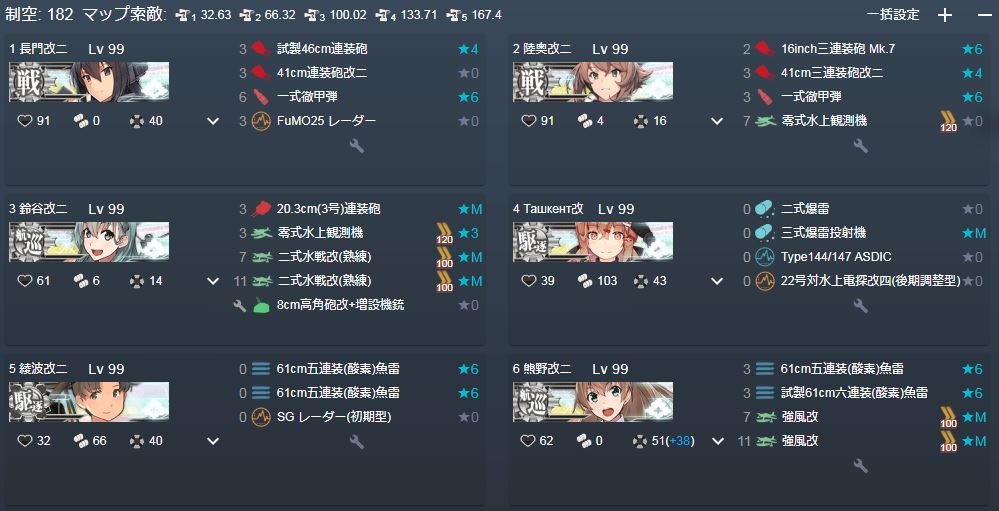Click wrench icon under 長門改二 equipment list
999x511 pixels.
[357, 147]
